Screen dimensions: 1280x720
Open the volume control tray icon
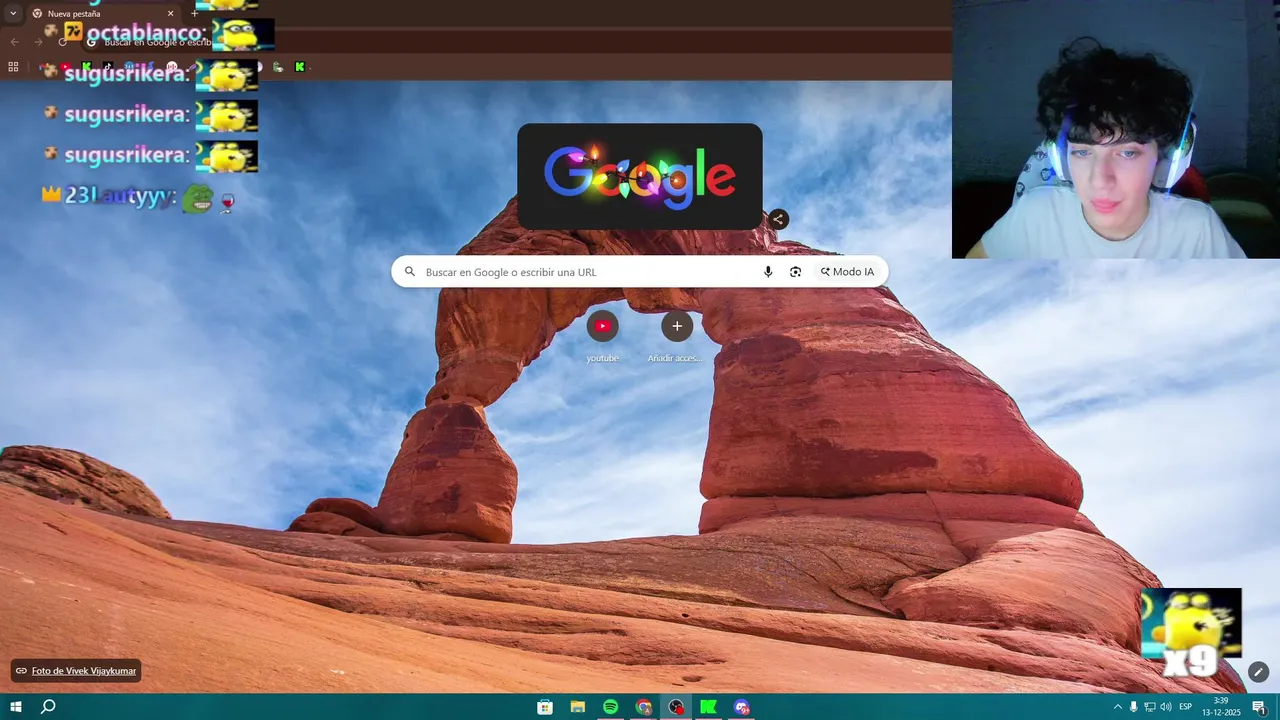[1166, 707]
